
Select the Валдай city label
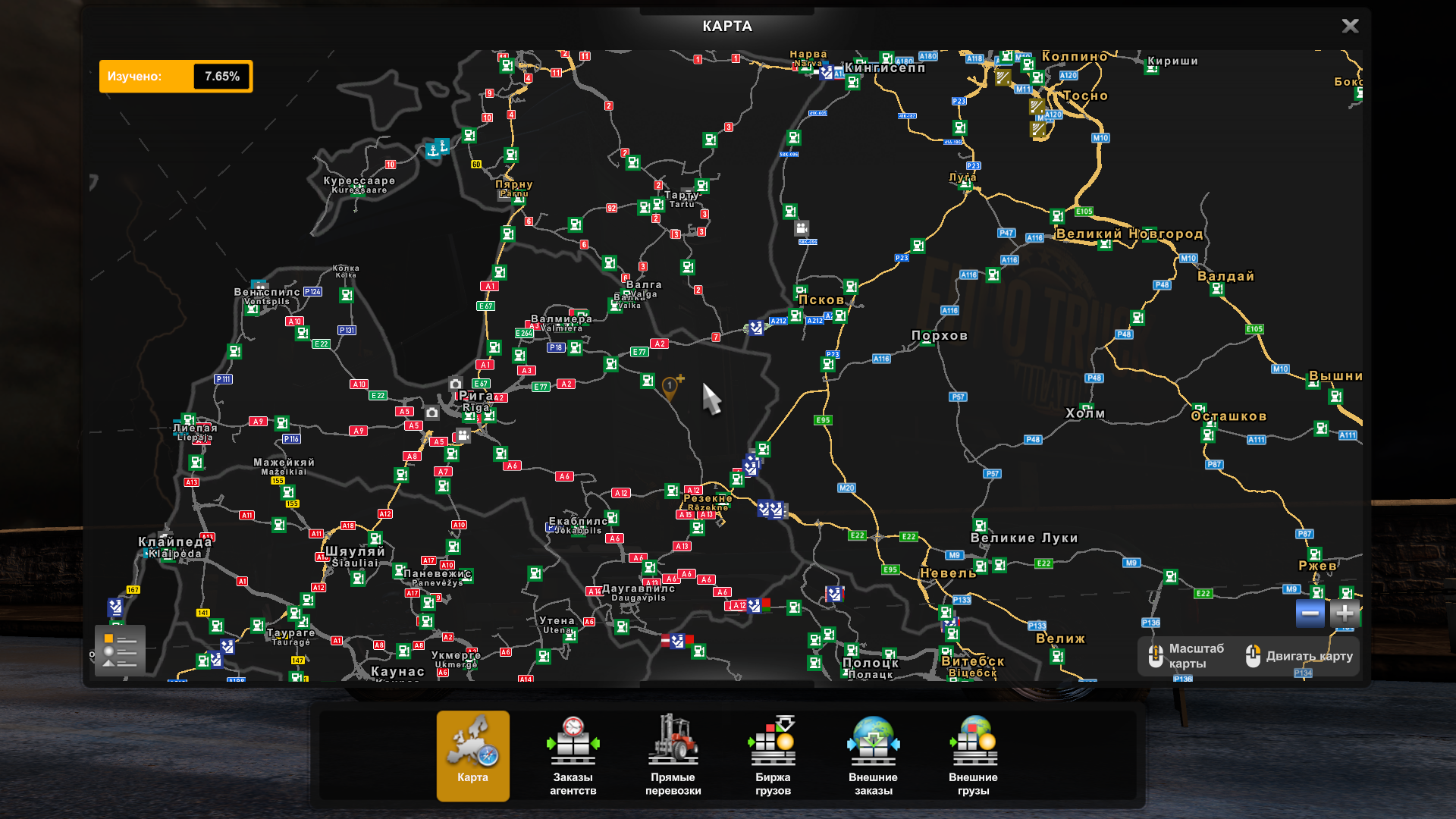click(1225, 276)
